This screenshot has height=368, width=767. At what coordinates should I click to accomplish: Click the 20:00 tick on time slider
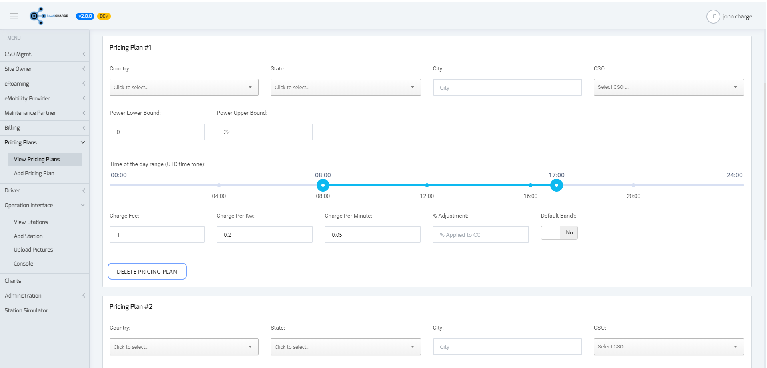(633, 185)
